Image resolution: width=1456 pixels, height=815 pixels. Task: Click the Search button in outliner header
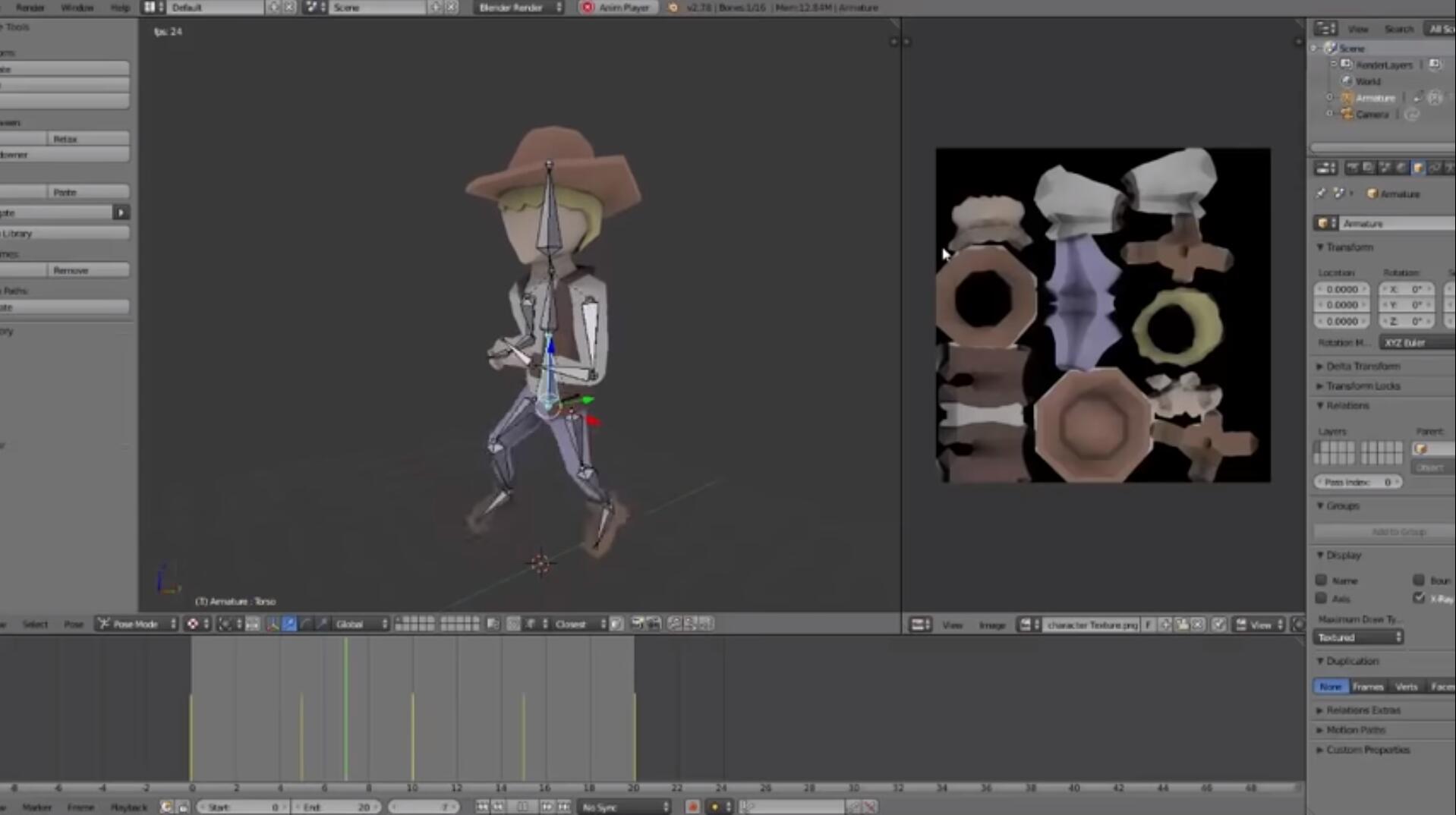click(x=1398, y=29)
